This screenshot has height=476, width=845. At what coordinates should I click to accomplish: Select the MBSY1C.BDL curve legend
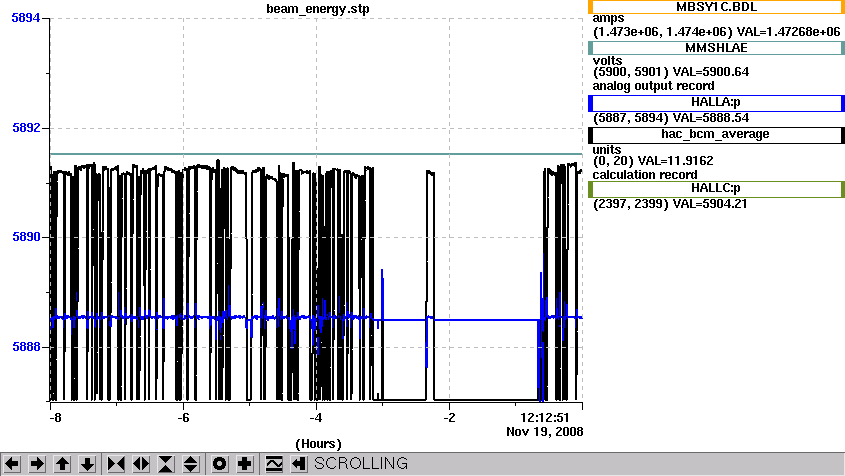tap(716, 7)
